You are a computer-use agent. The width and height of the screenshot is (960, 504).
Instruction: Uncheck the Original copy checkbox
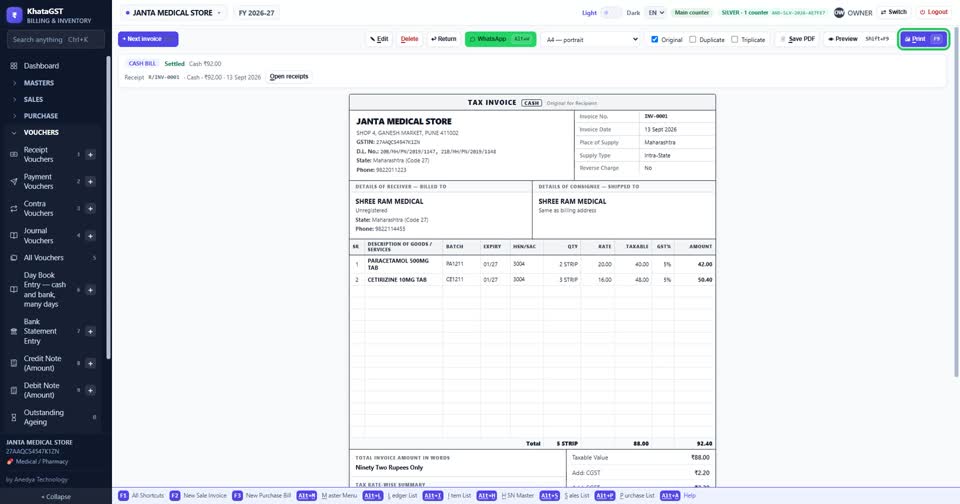654,39
